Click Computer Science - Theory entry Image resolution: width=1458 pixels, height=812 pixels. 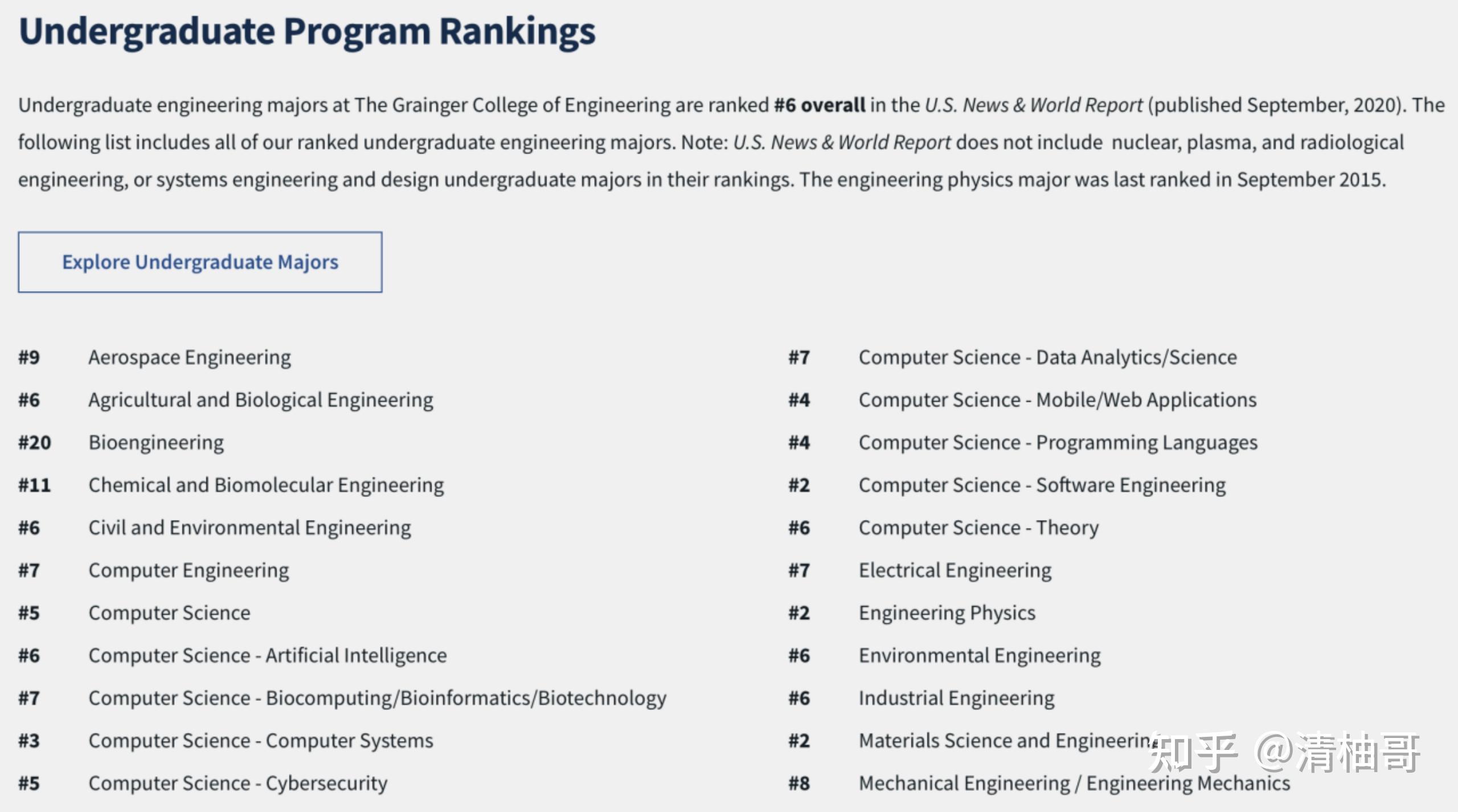tap(978, 528)
